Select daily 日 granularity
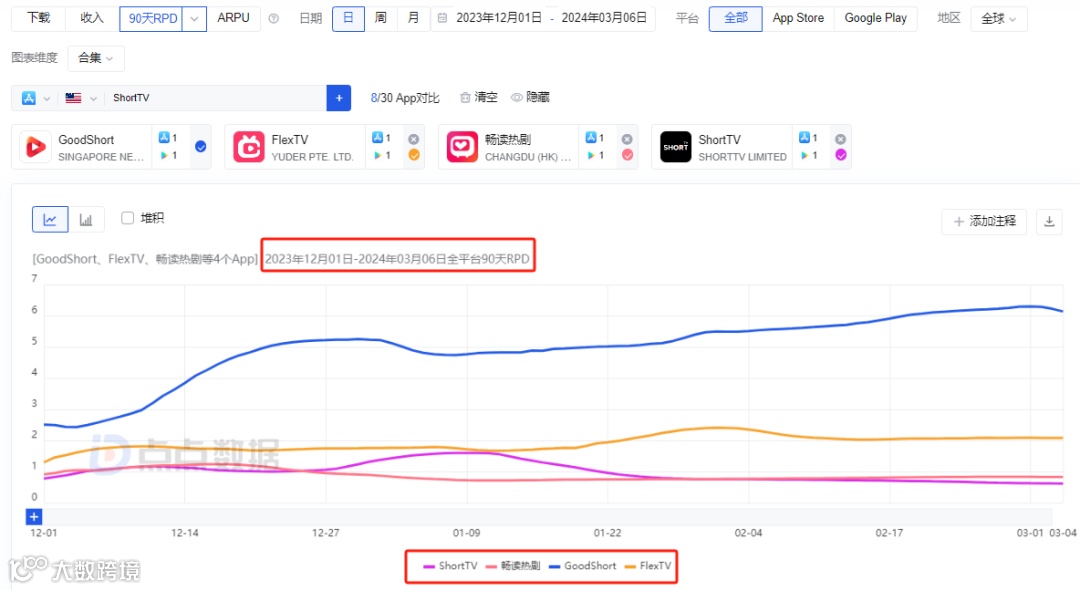This screenshot has width=1080, height=590. click(x=348, y=18)
